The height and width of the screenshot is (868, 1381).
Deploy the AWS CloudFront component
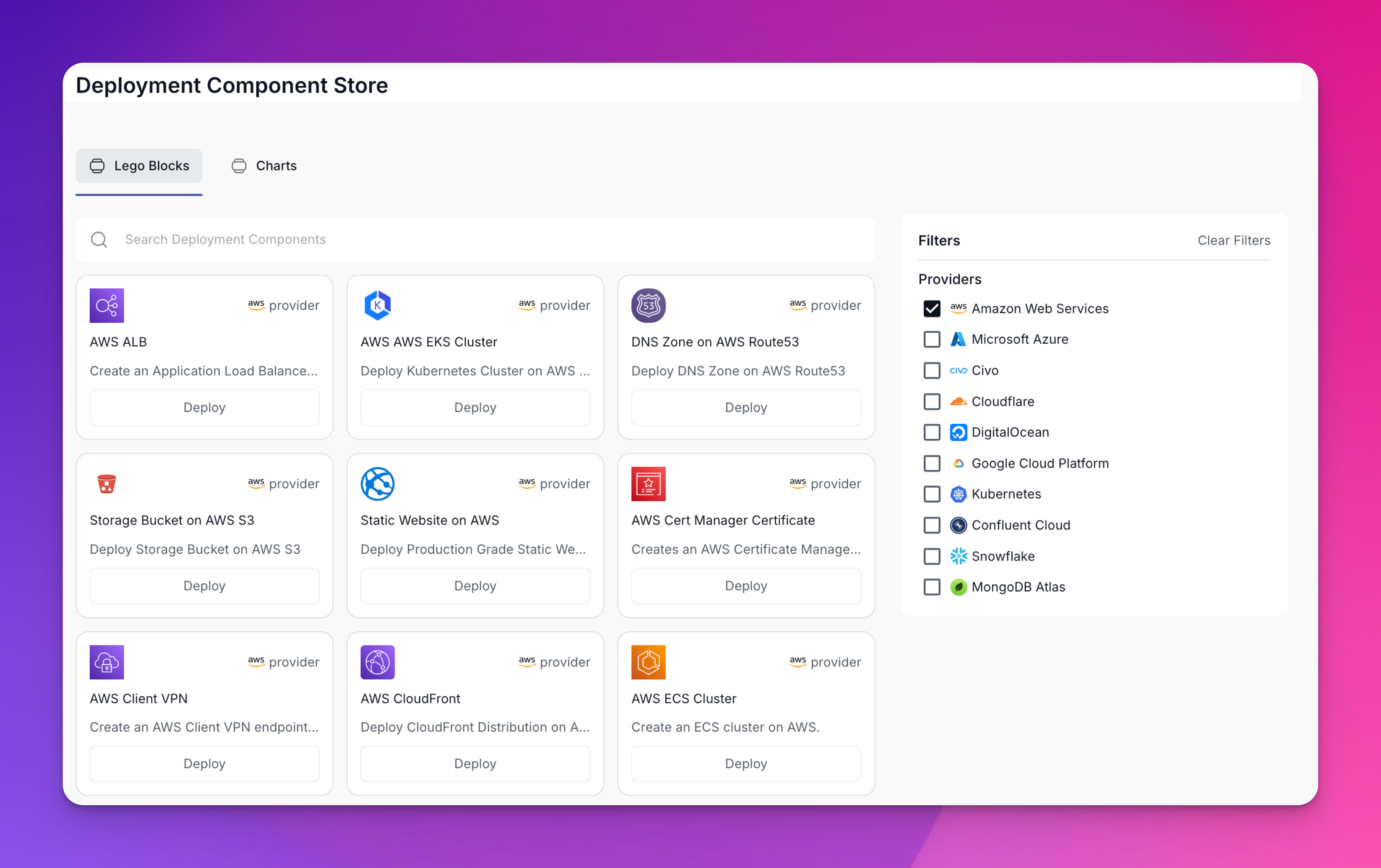(475, 764)
